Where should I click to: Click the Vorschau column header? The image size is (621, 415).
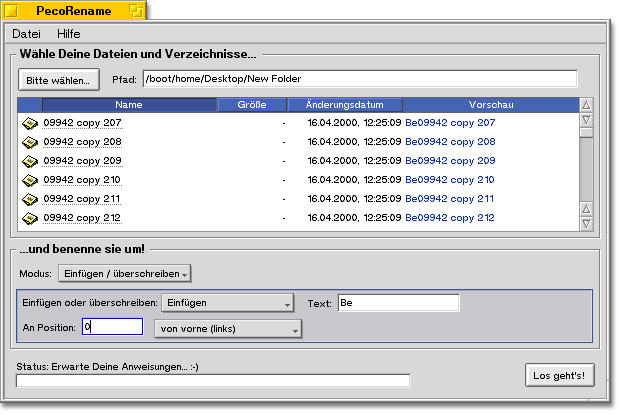[x=491, y=105]
